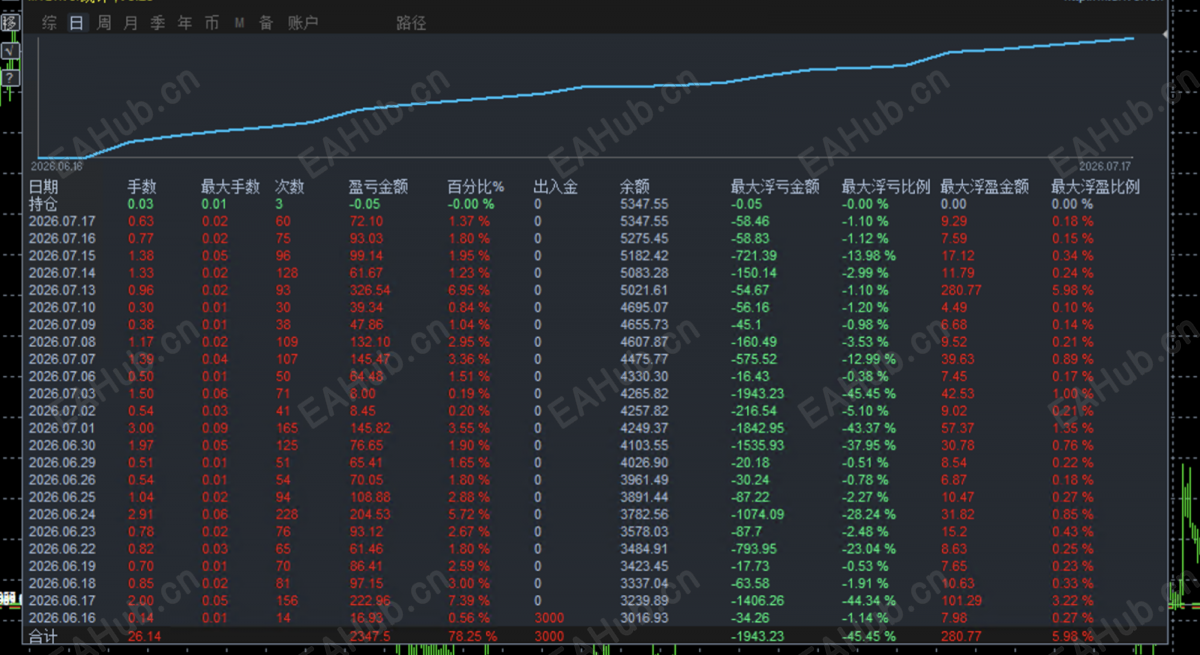Click the 出入金 column header
1200x655 pixels.
point(556,186)
